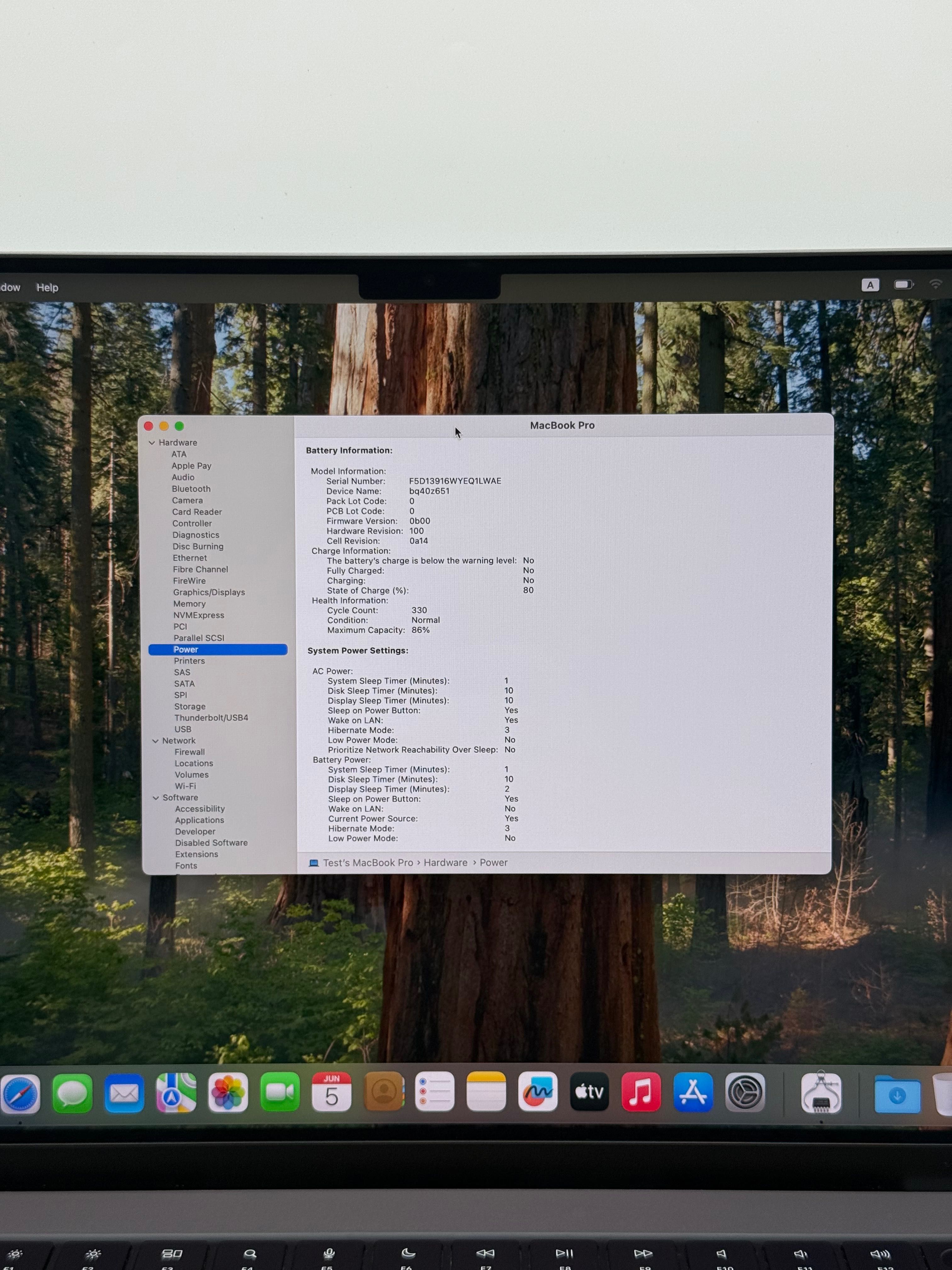Select Disc Burning in sidebar
The image size is (952, 1270).
tap(198, 546)
